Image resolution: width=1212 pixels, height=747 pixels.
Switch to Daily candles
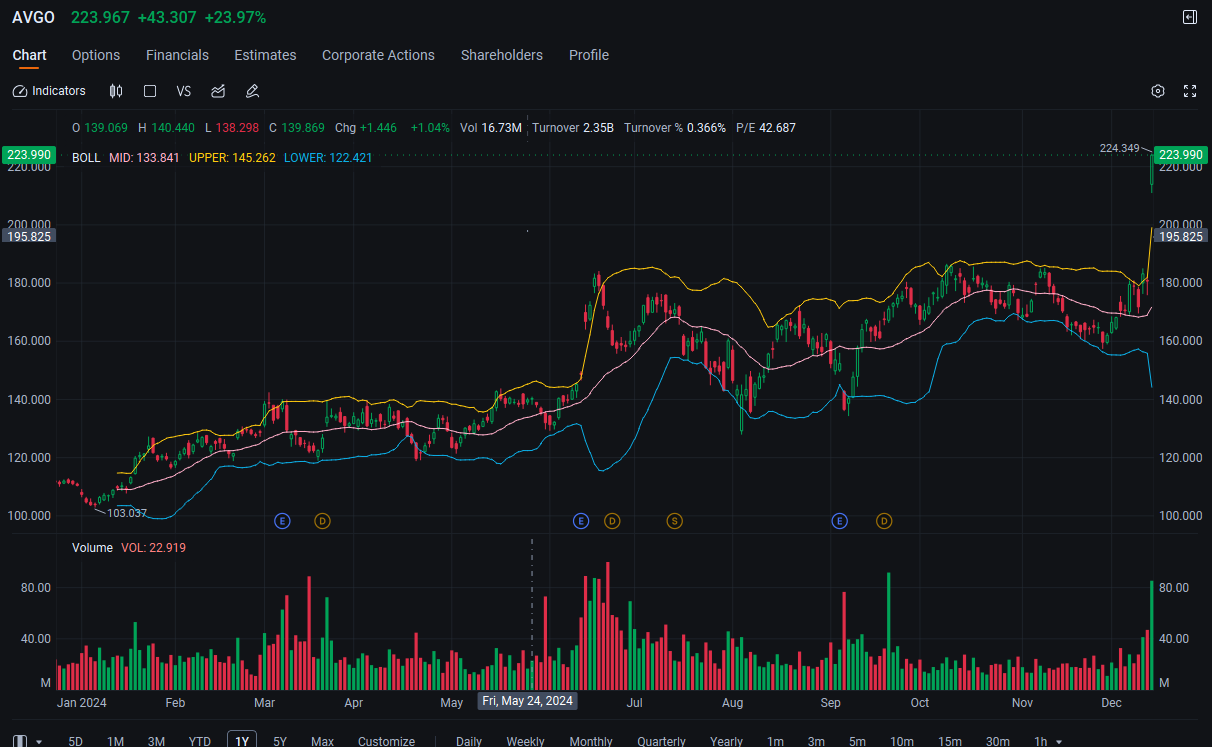coord(469,741)
